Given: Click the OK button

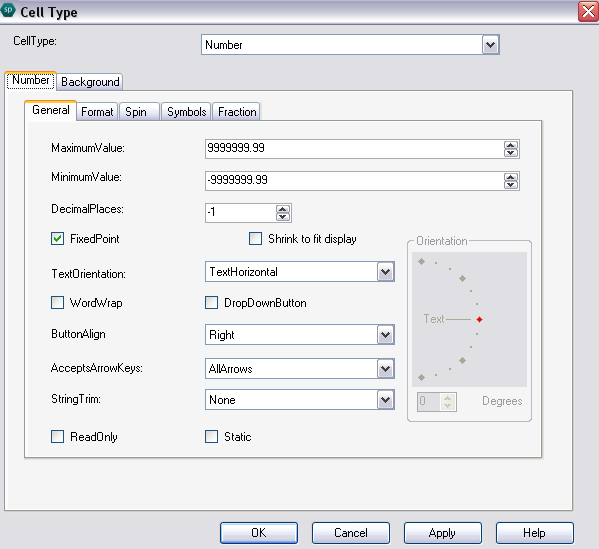Looking at the screenshot, I should click(x=259, y=533).
